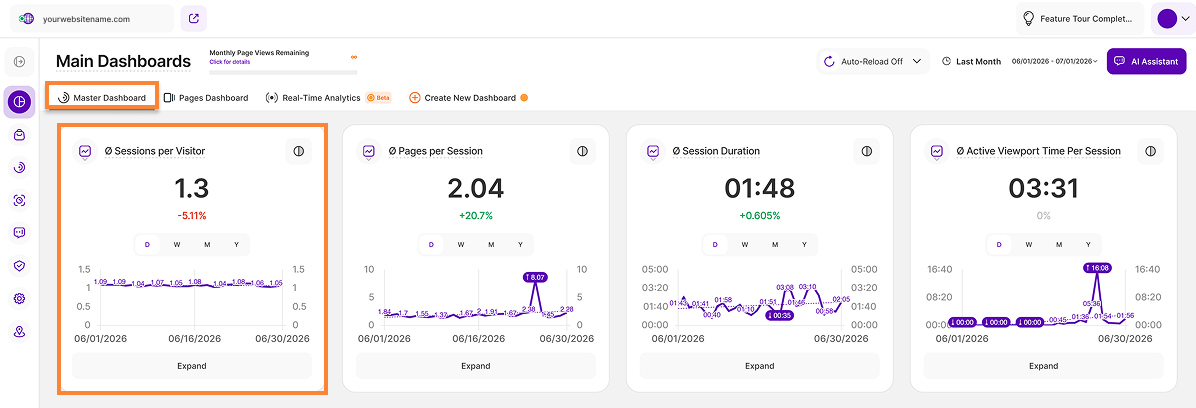Open the Auto-Reload Off dropdown

(873, 61)
